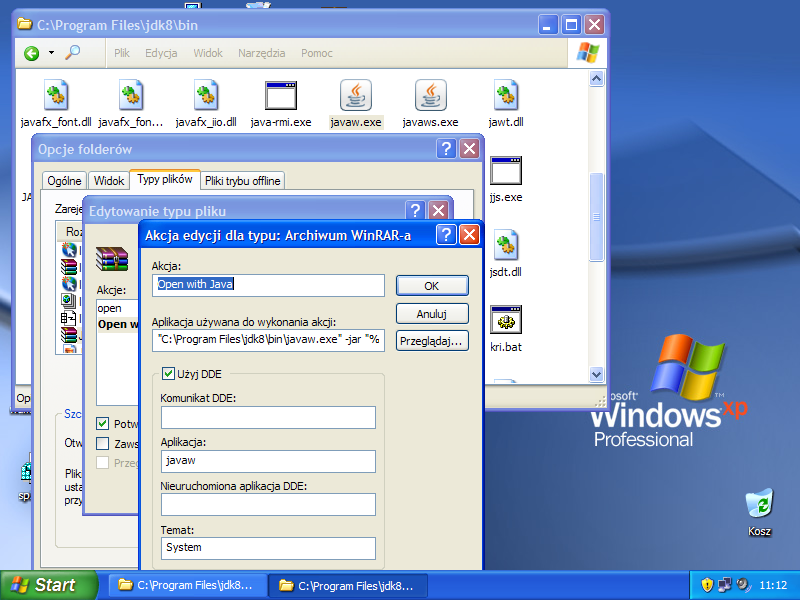
Task: Switch to the Pliki trybu offline tab
Action: (242, 181)
